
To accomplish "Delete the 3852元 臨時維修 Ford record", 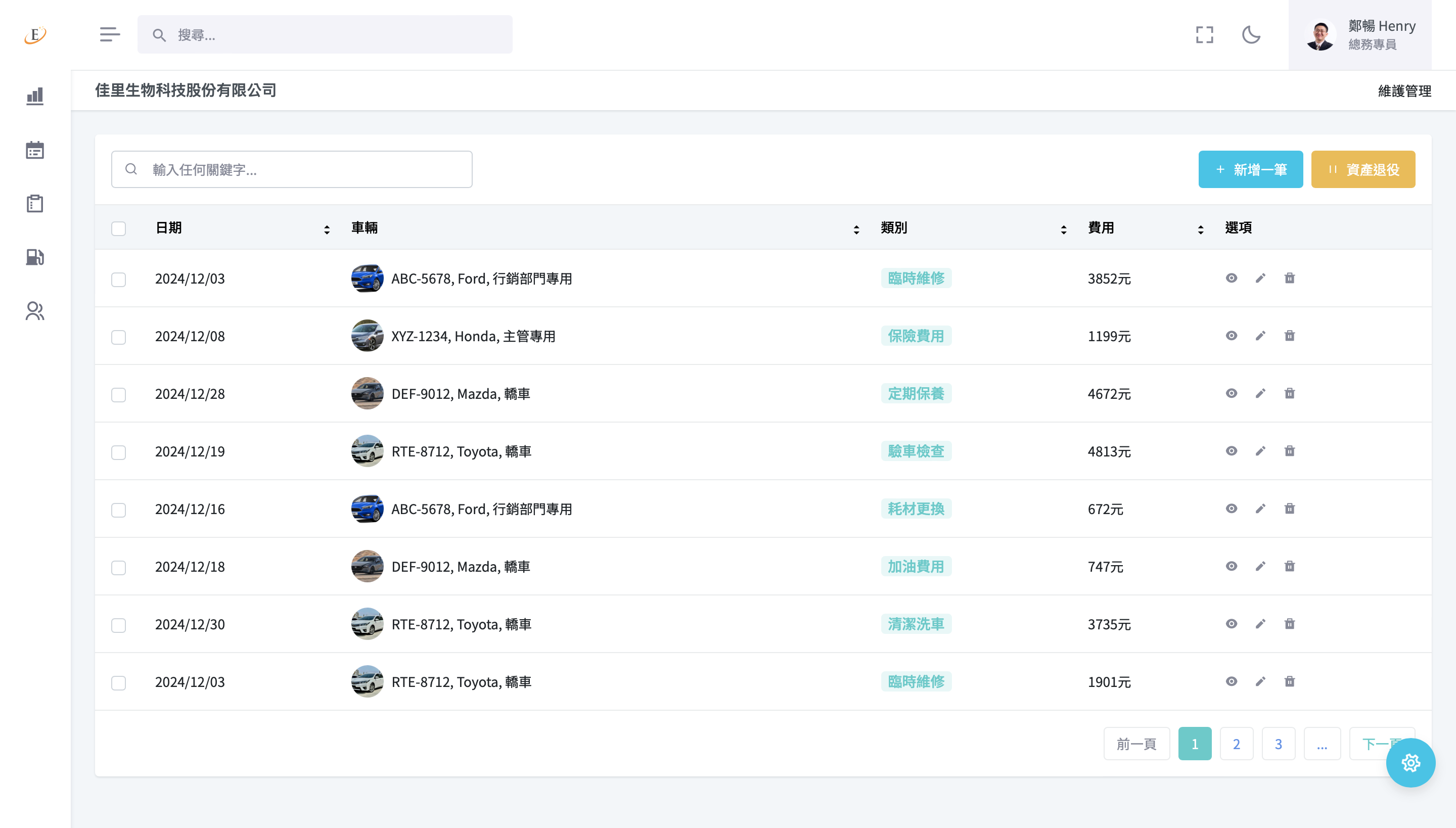I will coord(1289,278).
